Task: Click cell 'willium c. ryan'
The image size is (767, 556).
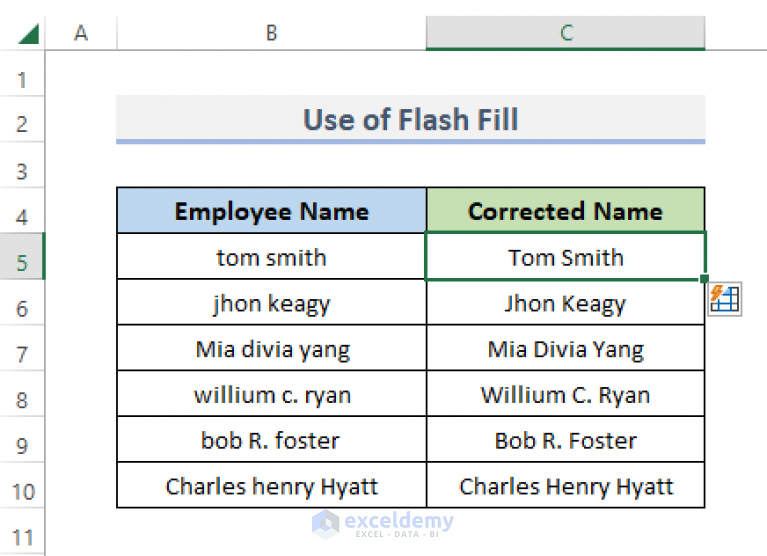Action: tap(271, 395)
